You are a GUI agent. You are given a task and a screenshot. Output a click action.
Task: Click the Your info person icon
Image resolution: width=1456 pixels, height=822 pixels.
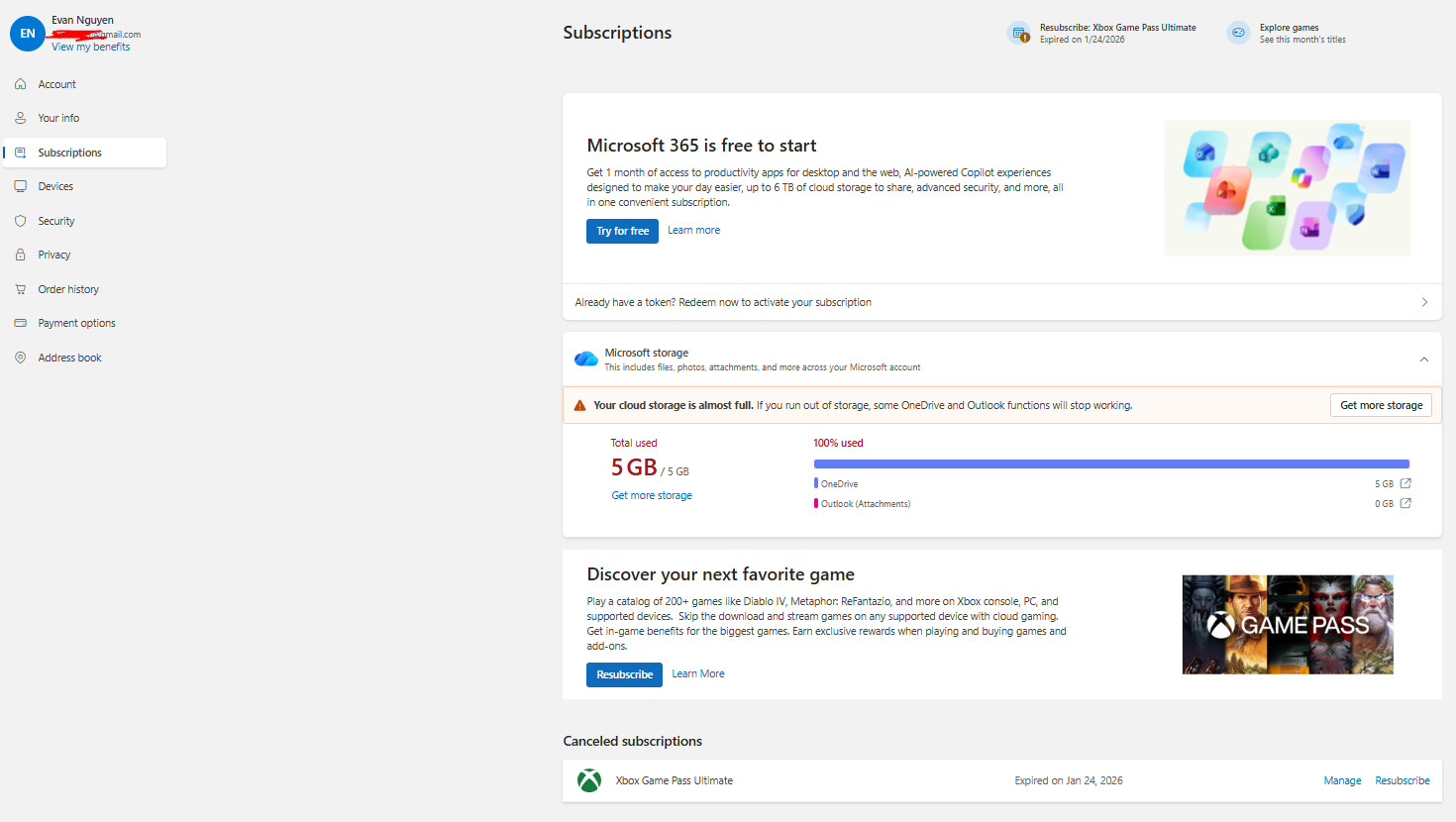click(20, 118)
